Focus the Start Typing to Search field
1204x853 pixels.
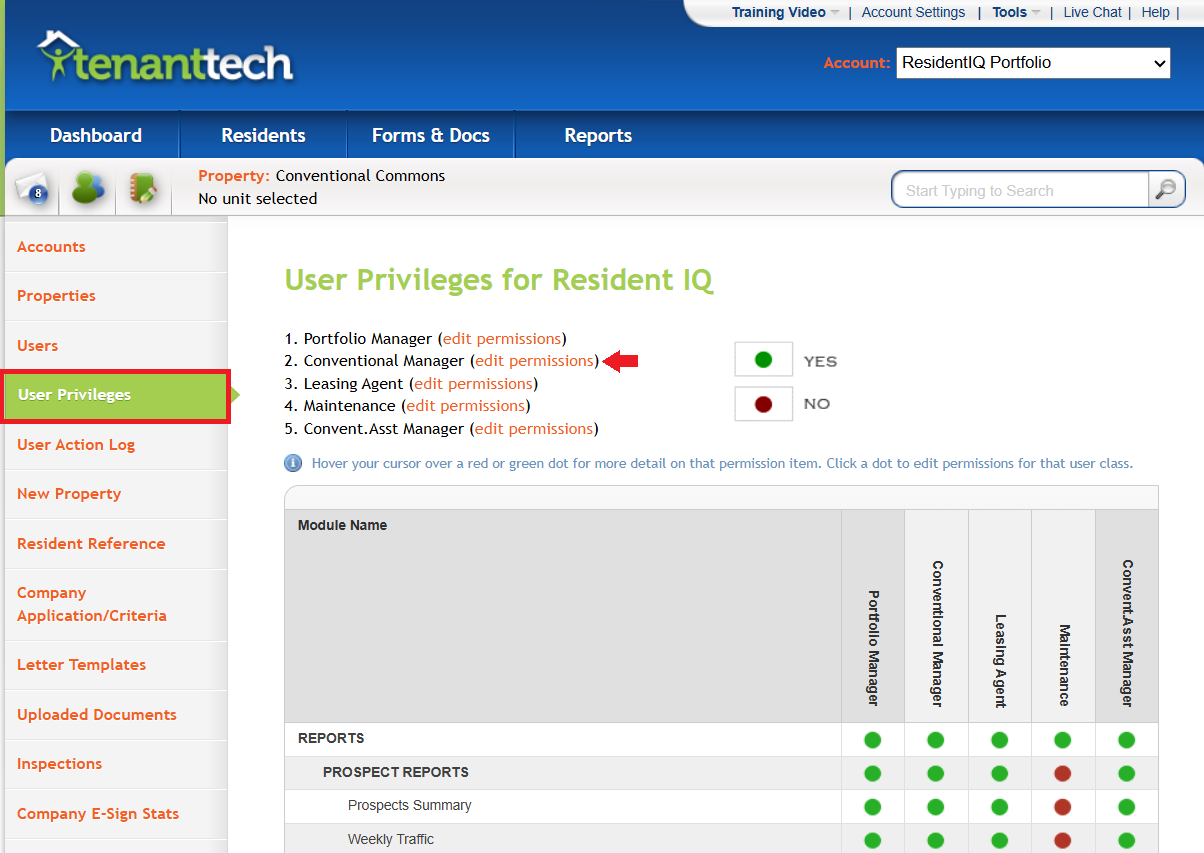[1020, 190]
